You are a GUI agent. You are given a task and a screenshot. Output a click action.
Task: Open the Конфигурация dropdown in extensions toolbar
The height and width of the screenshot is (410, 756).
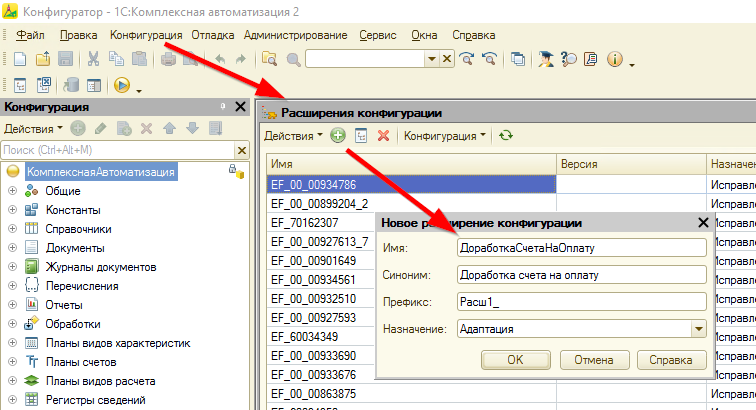tap(445, 136)
